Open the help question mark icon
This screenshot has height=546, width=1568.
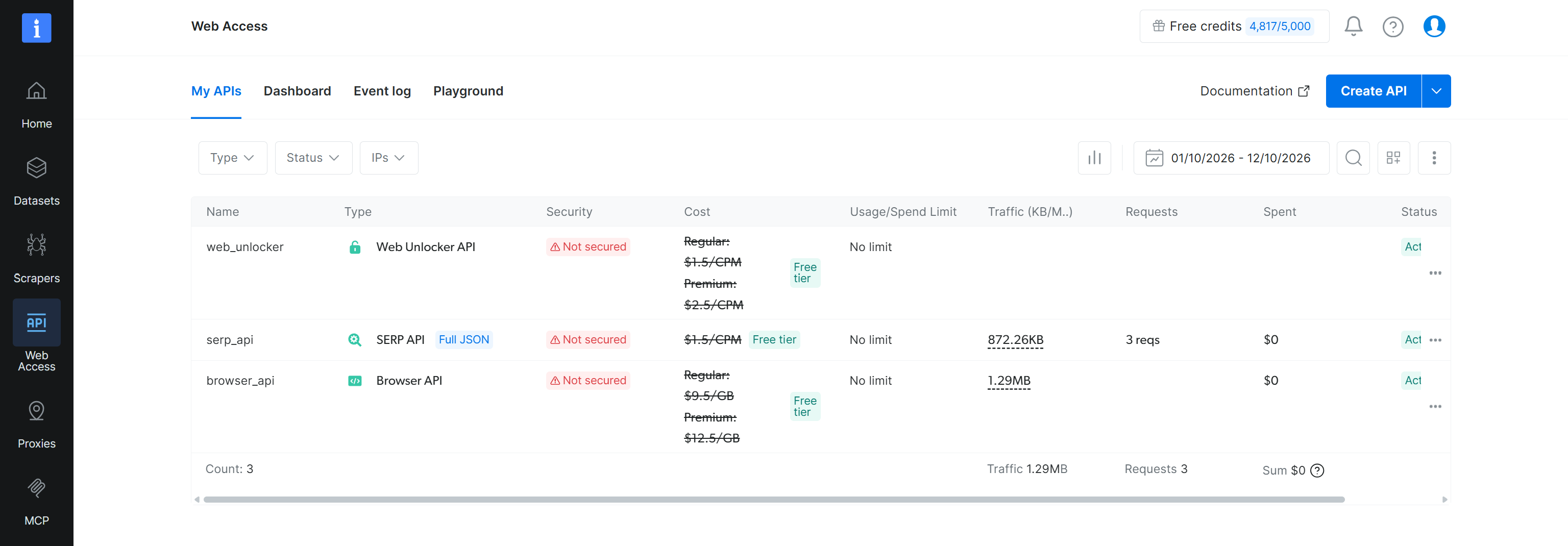pos(1393,27)
